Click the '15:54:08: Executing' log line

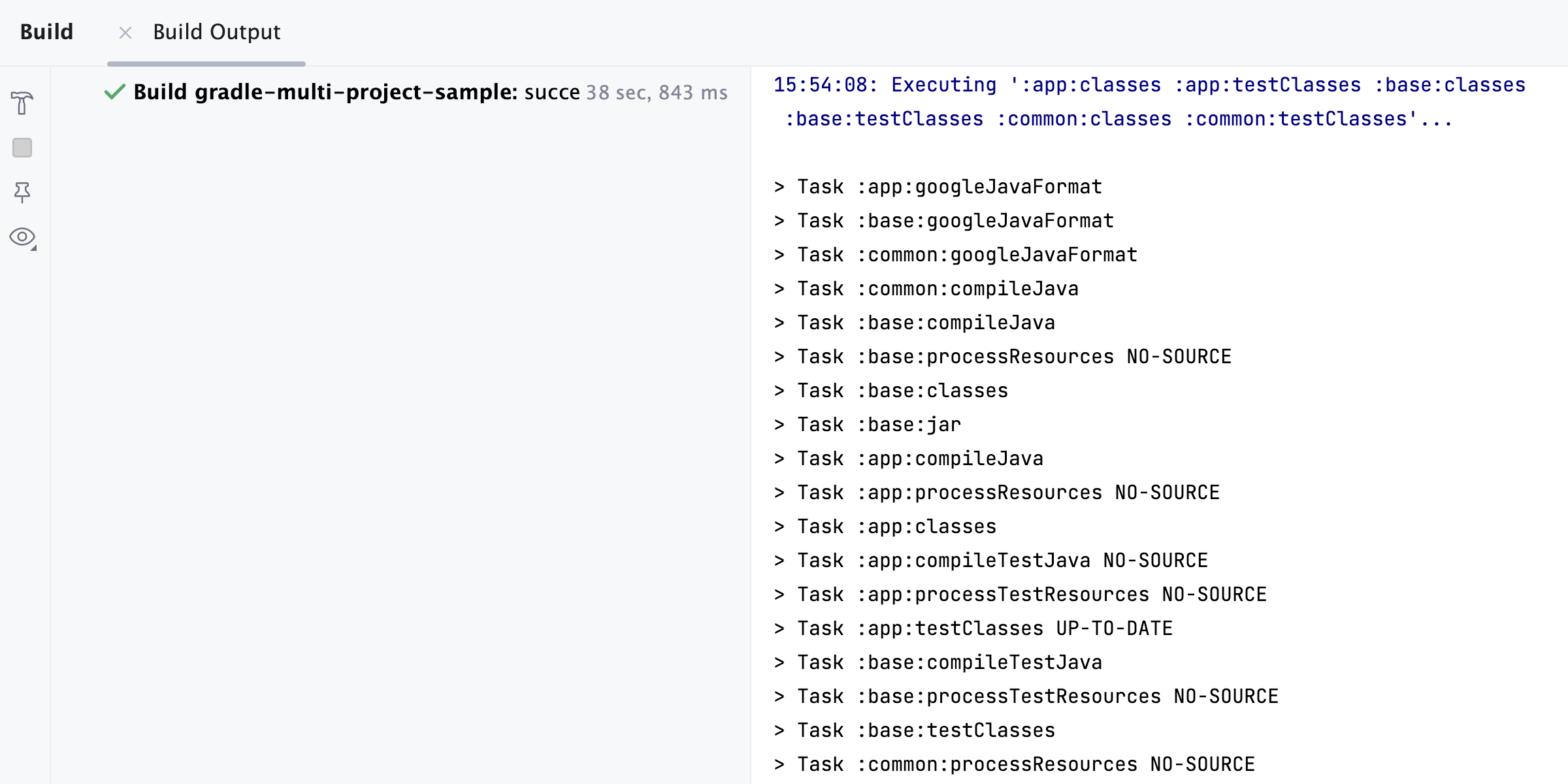point(1150,85)
